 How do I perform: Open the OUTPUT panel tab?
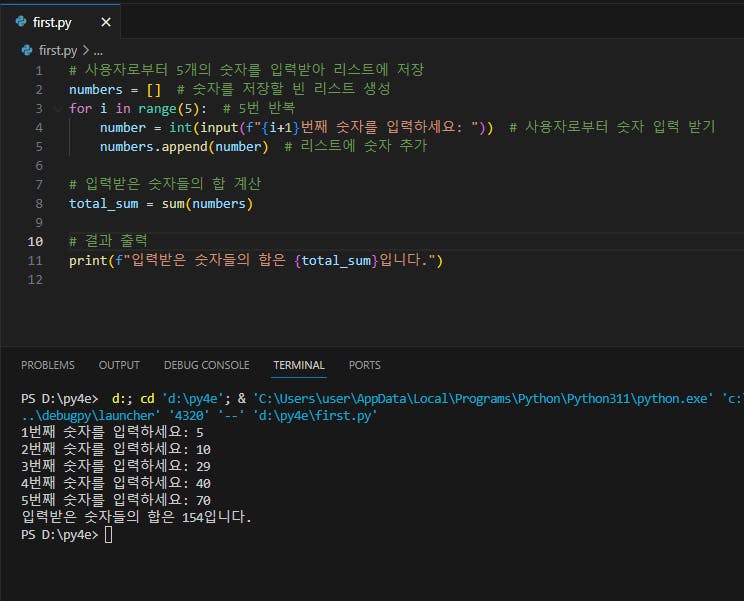119,365
